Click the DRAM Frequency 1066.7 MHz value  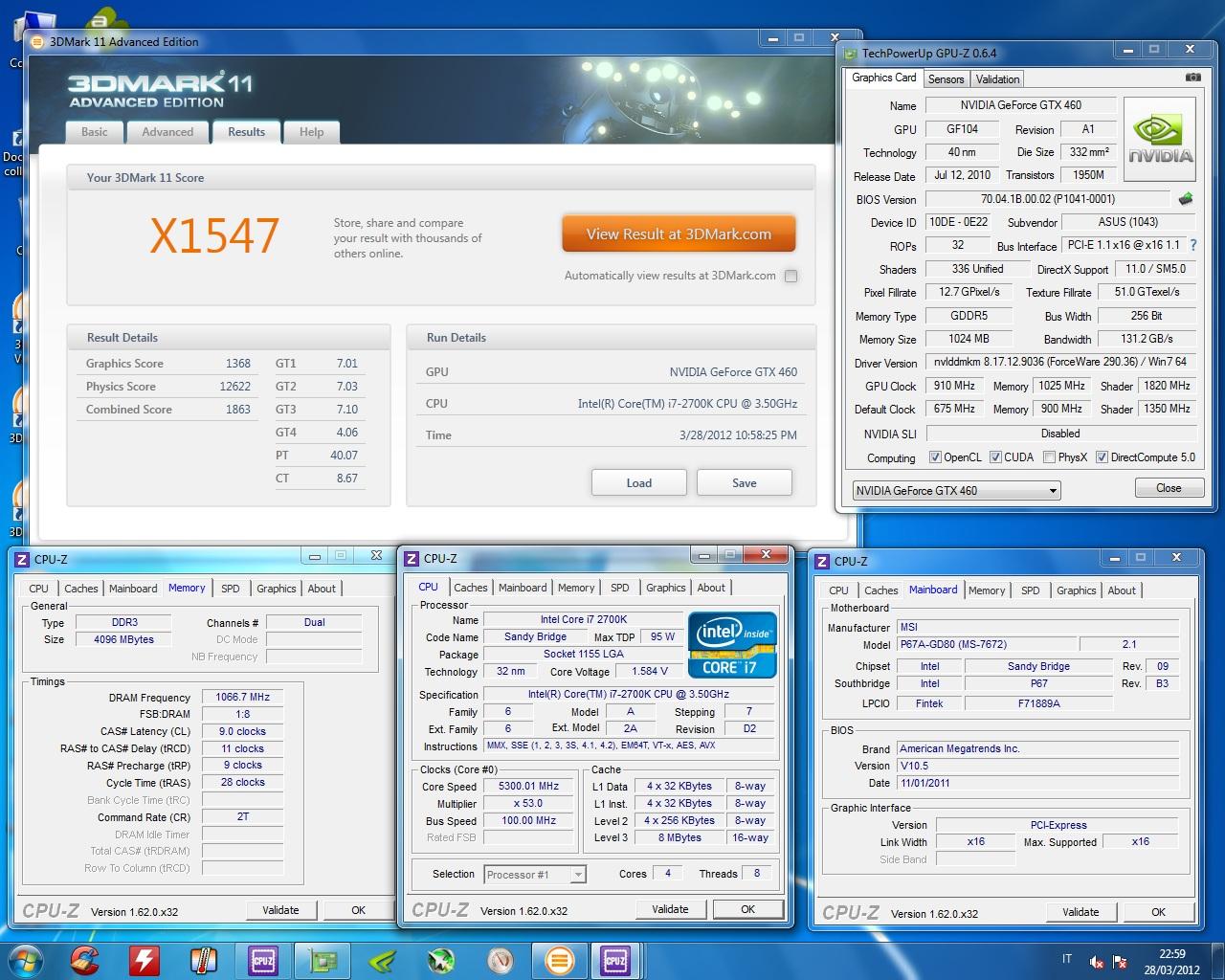(x=242, y=697)
